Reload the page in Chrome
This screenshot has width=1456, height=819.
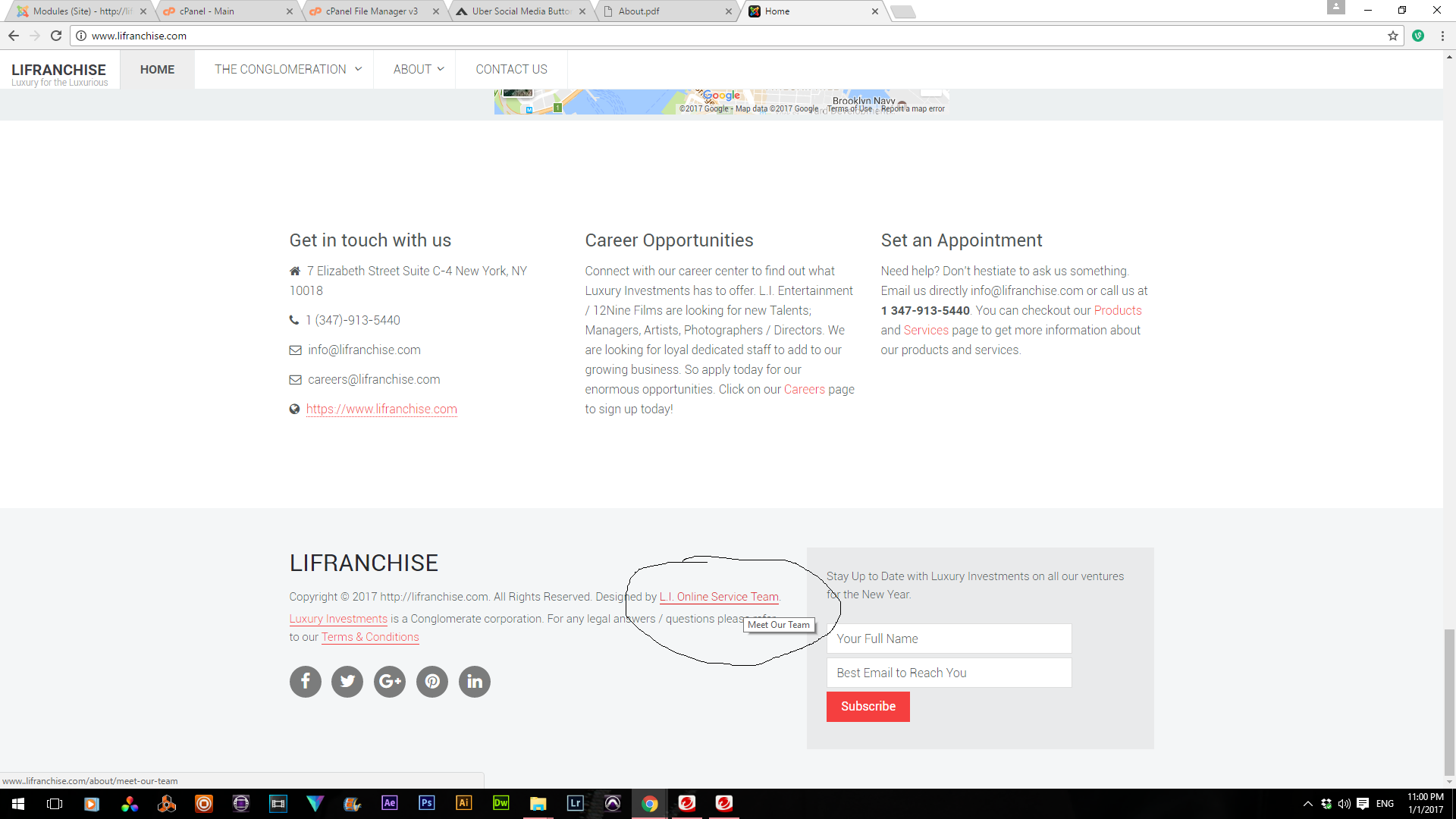point(56,36)
